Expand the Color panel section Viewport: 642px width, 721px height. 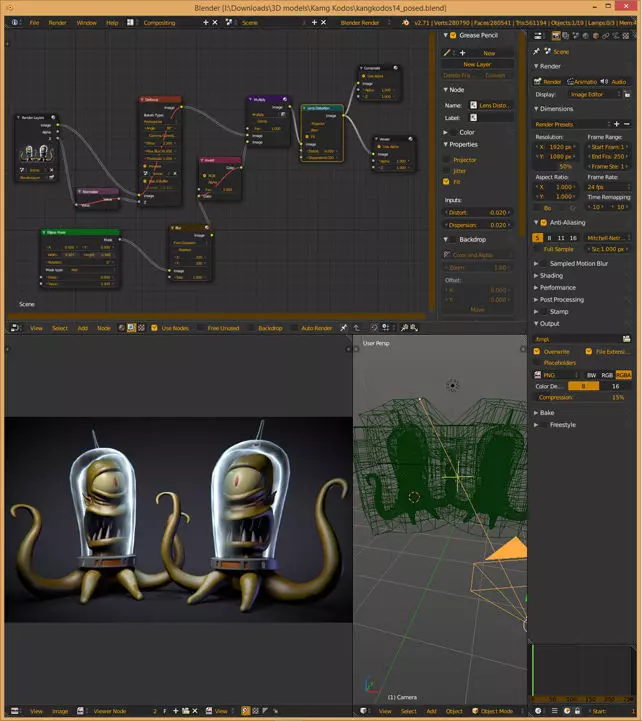click(446, 132)
